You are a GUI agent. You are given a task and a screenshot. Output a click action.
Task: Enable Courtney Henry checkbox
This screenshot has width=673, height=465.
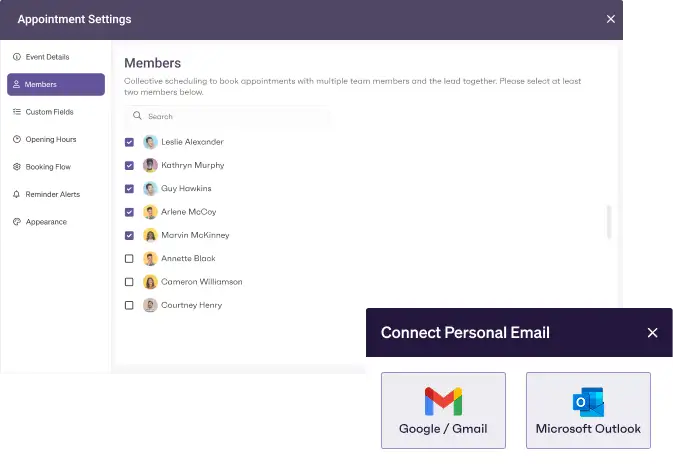[x=129, y=305]
